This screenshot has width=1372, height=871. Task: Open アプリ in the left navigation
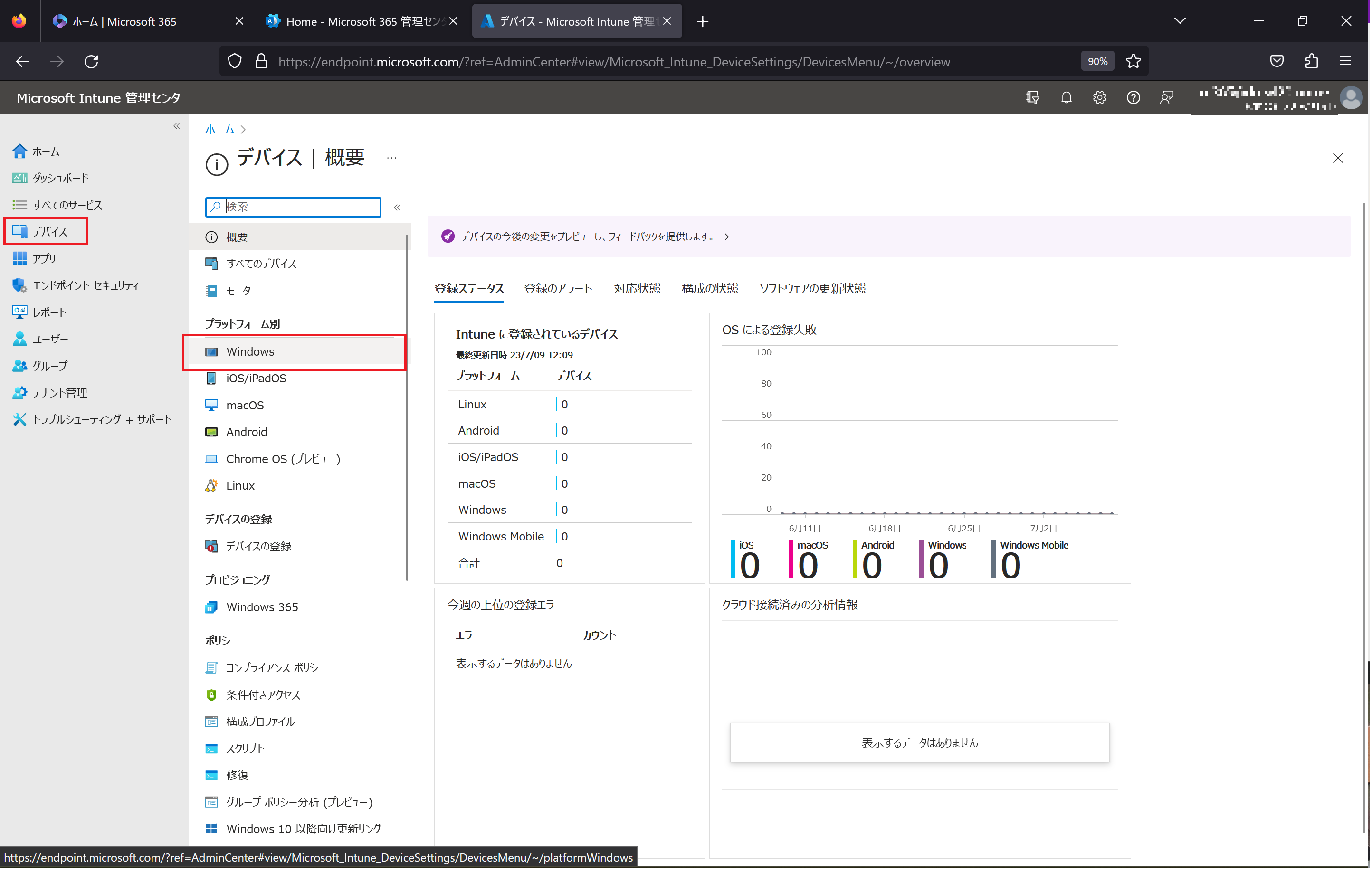click(34, 259)
